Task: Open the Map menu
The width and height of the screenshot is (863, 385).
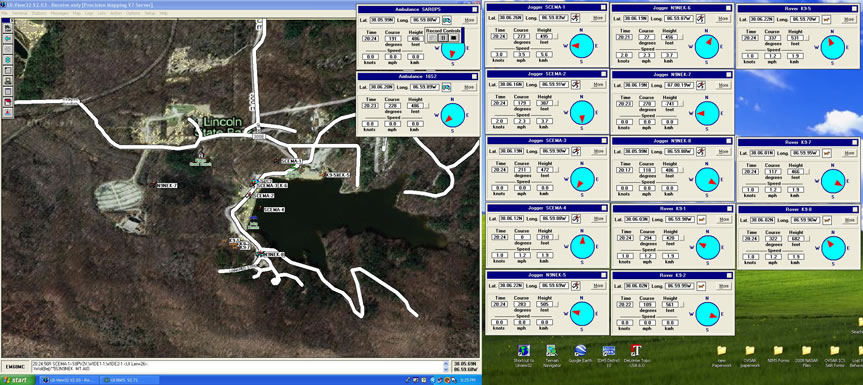Action: click(77, 13)
